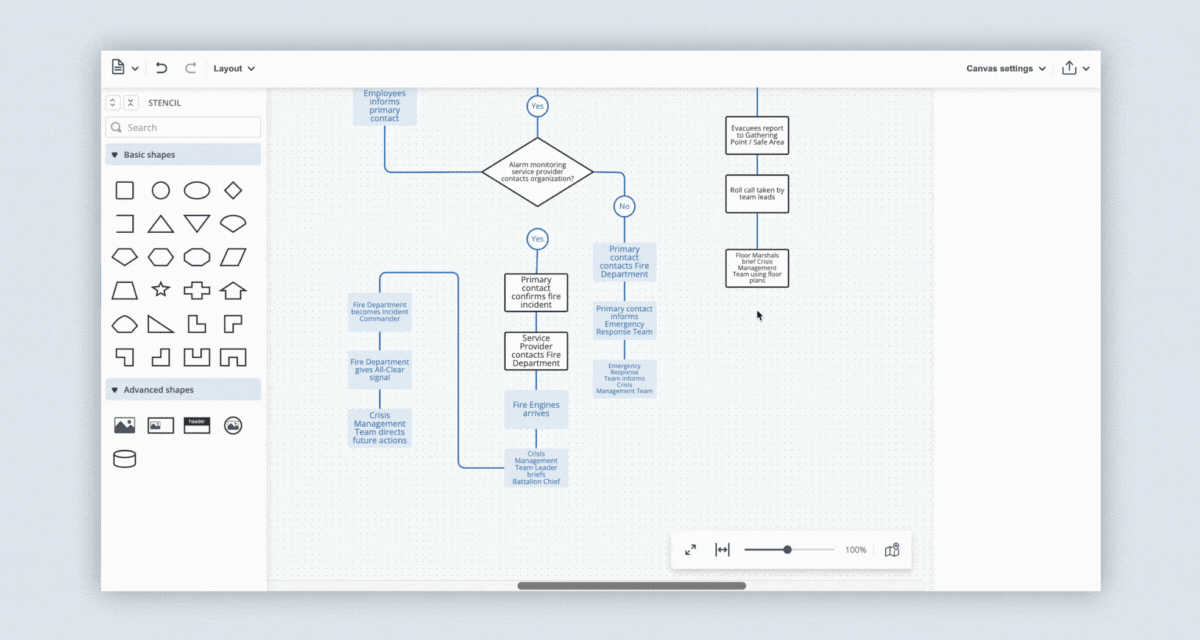Screen dimensions: 1200x640
Task: Insert the image placeholder from Advanced shapes
Action: click(124, 425)
